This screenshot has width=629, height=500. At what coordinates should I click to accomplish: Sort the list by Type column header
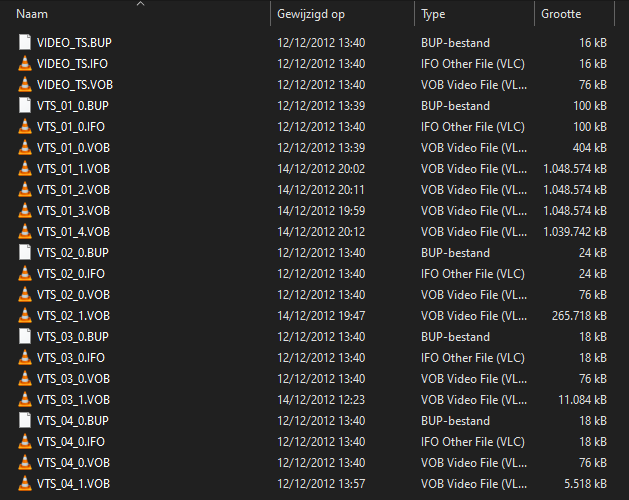point(433,15)
